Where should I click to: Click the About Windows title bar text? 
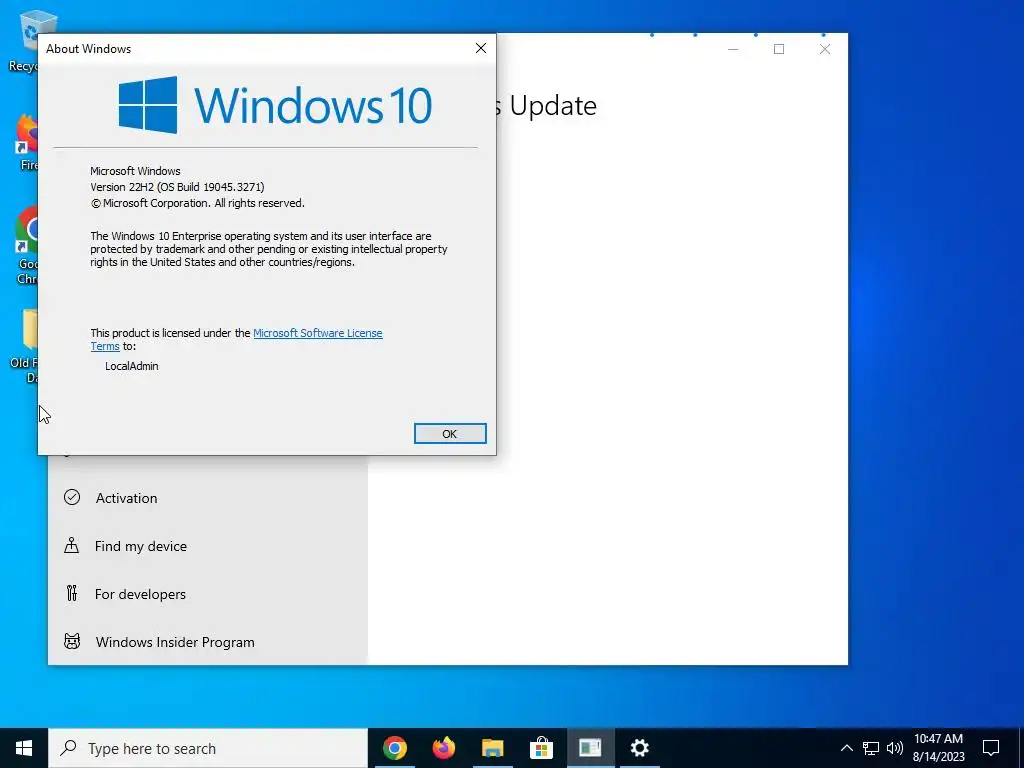pos(88,49)
